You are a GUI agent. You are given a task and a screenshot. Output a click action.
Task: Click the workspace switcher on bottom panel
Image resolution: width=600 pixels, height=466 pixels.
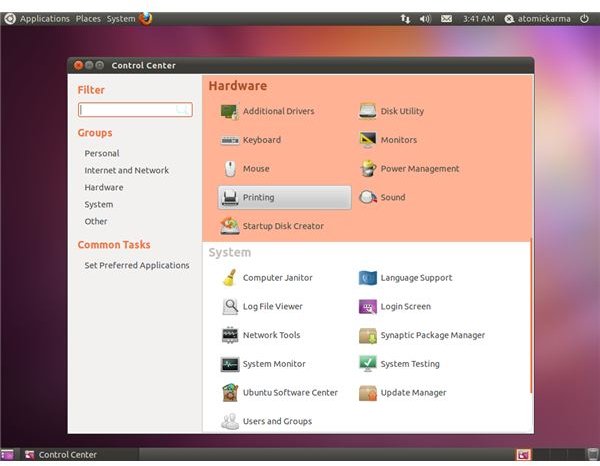click(549, 455)
